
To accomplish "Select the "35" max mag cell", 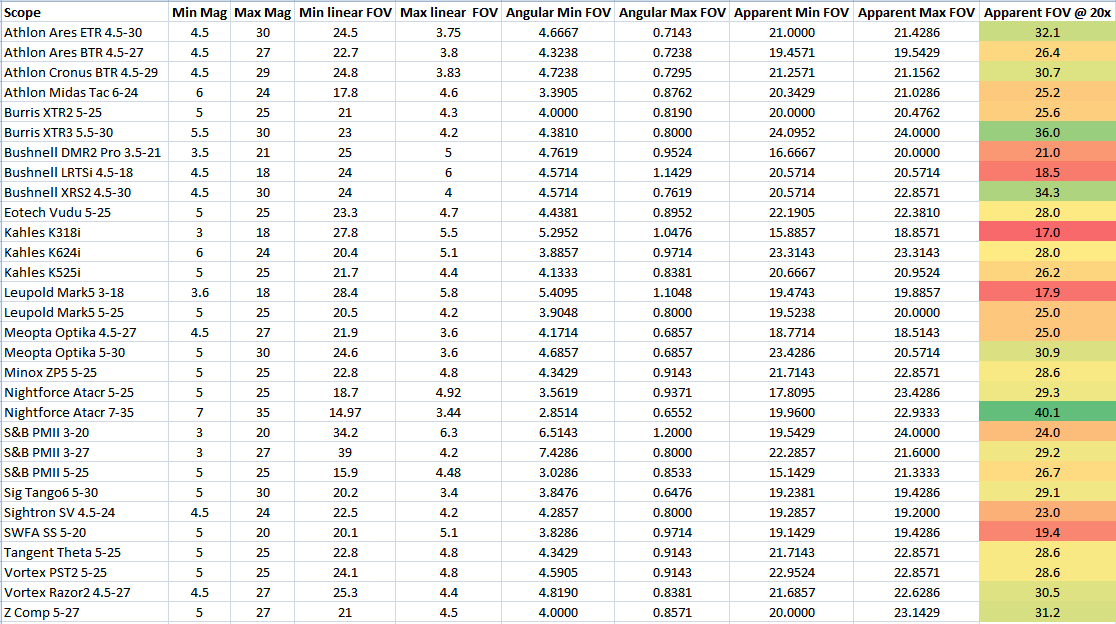I will tap(263, 412).
